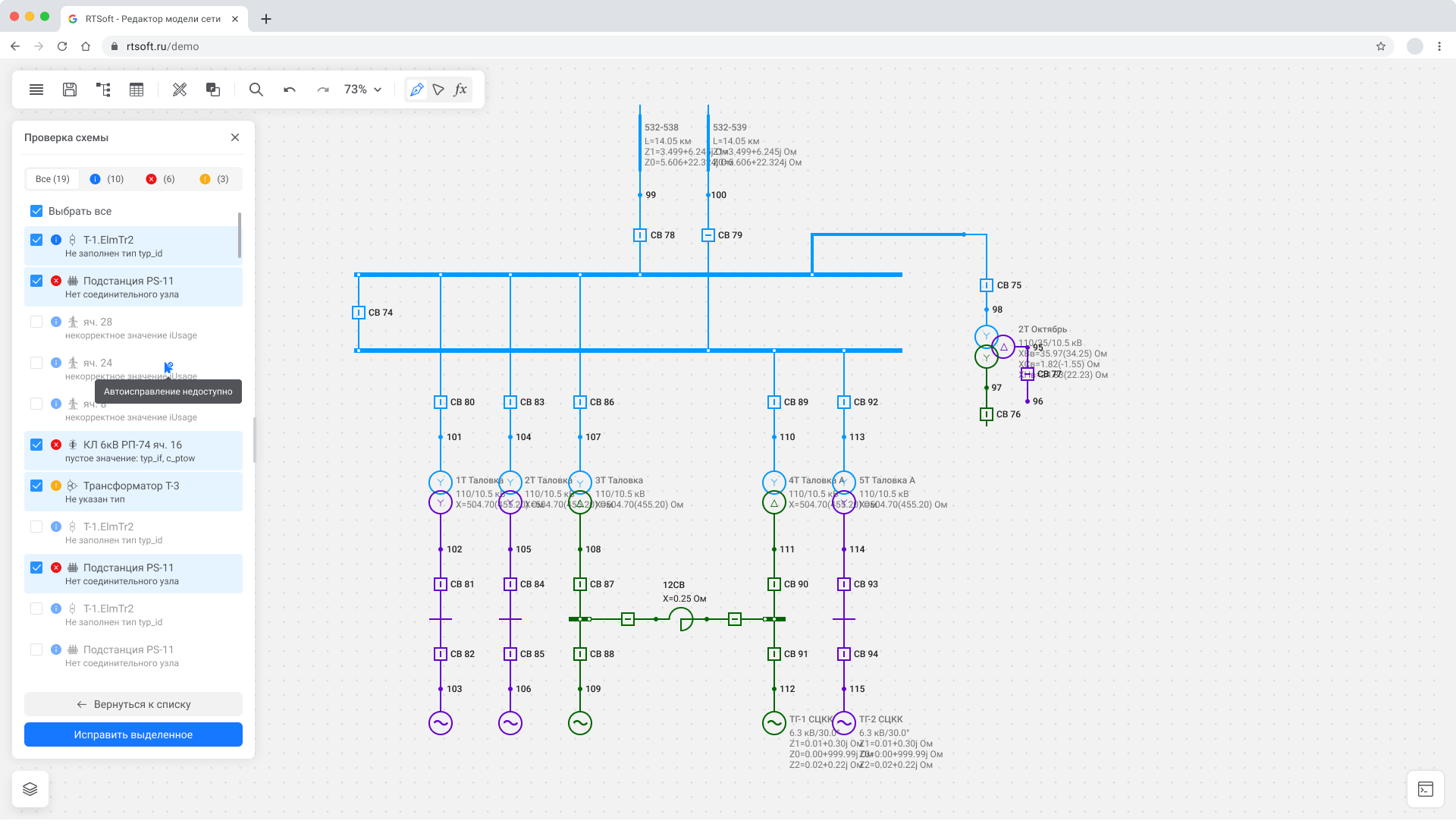Select the 3Т Таловка transformer symbol
This screenshot has width=1456, height=824.
tap(580, 492)
